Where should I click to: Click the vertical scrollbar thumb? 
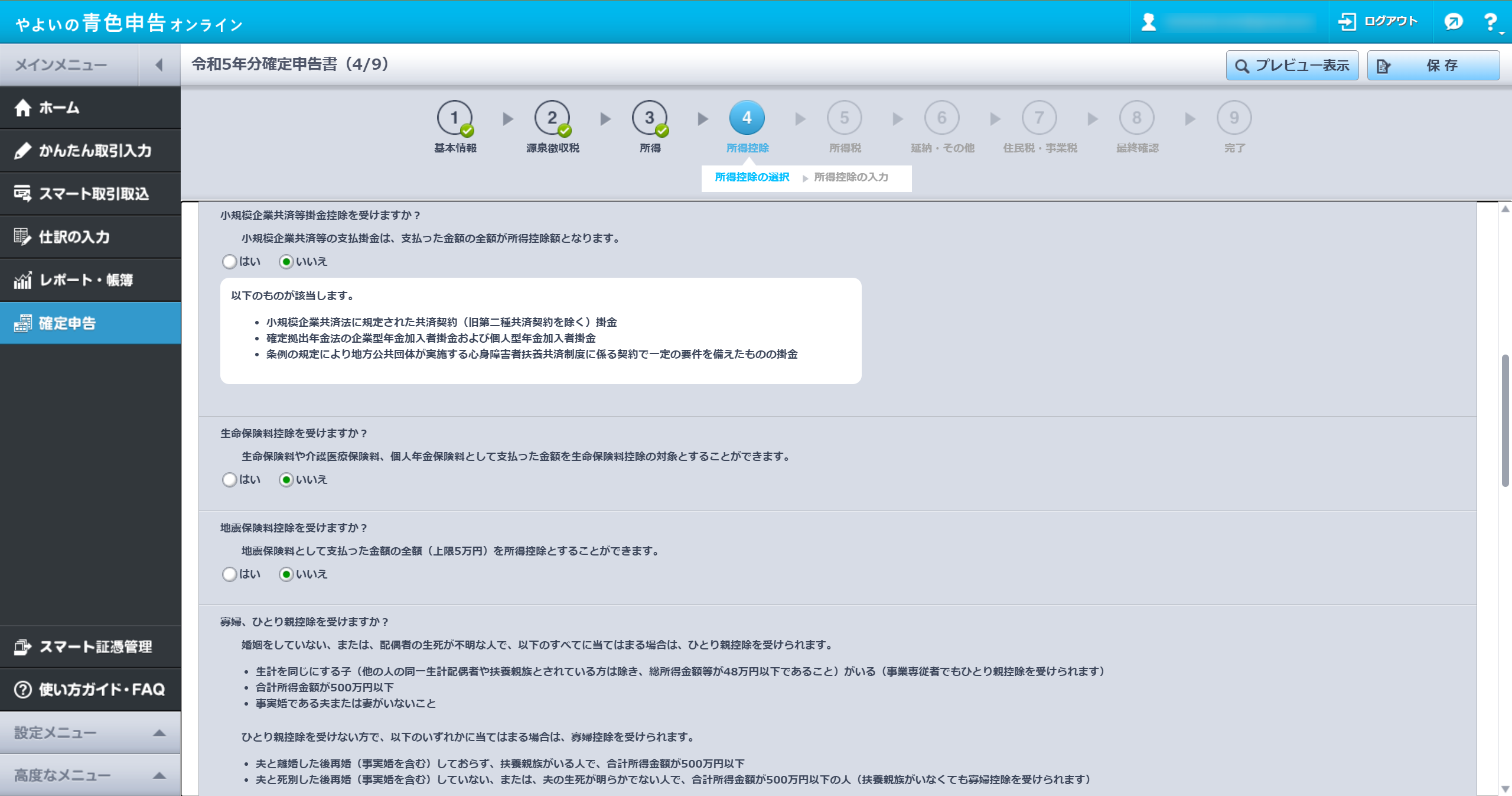[1505, 420]
